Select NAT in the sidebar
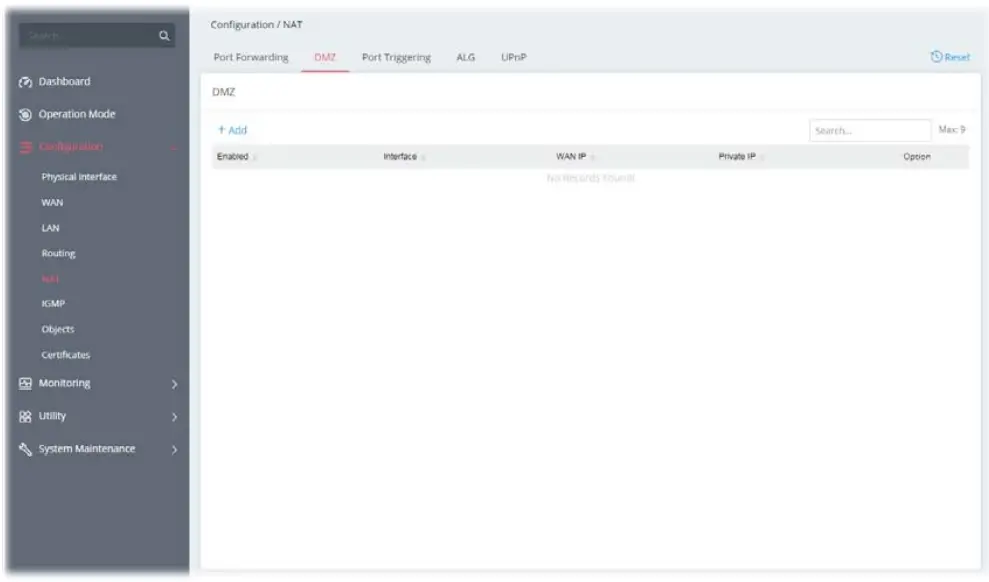Viewport: 989px width, 582px height. [50, 279]
